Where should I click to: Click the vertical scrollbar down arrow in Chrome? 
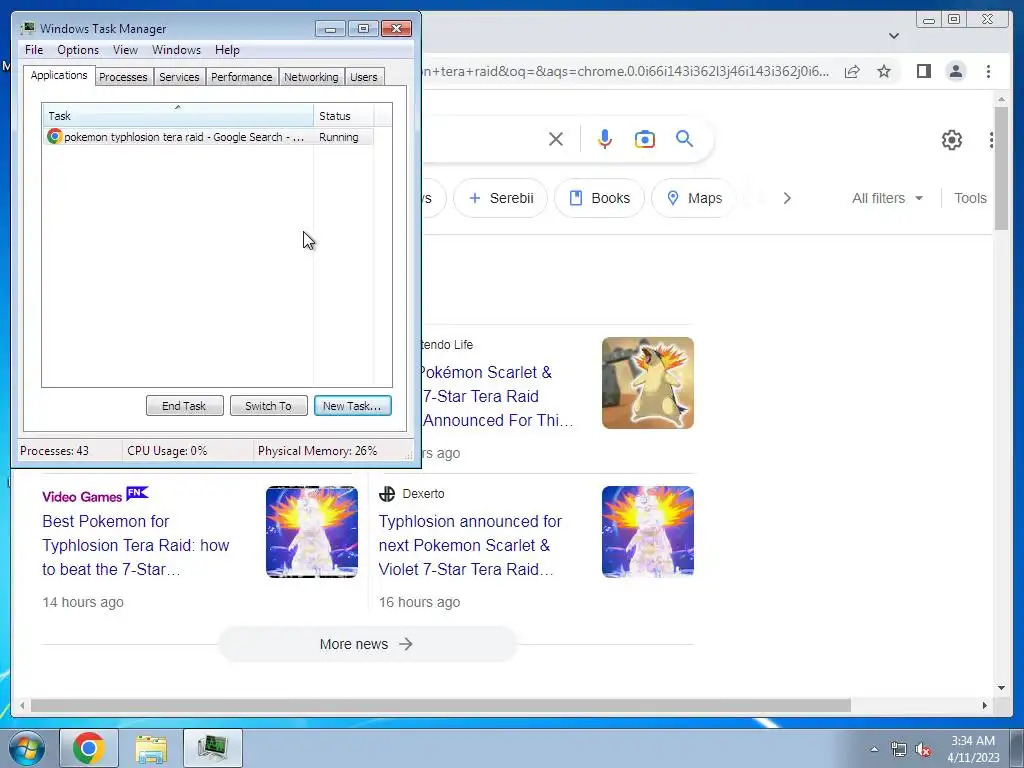tap(1001, 688)
